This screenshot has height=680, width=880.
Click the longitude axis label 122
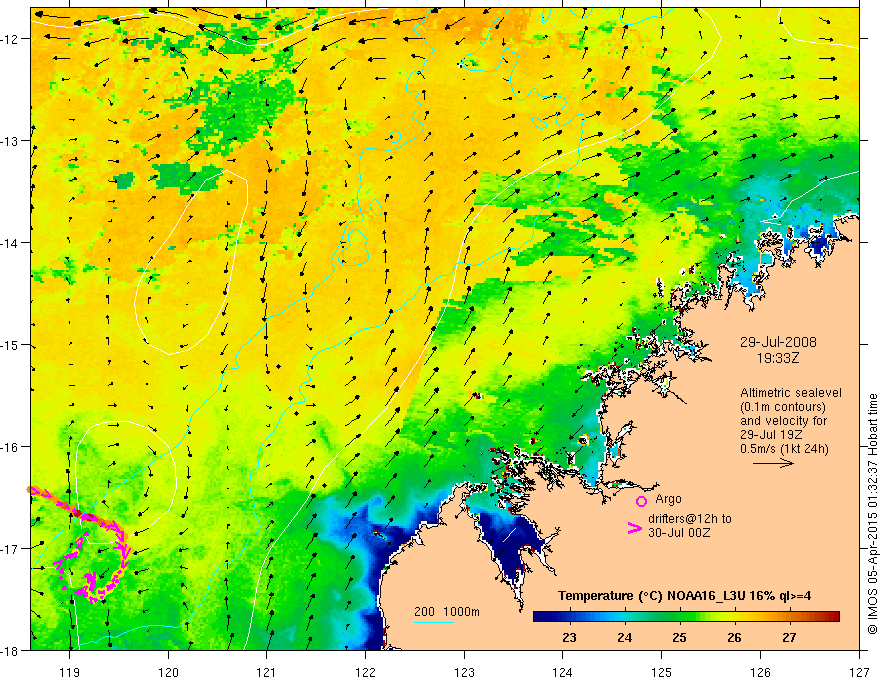pyautogui.click(x=365, y=672)
